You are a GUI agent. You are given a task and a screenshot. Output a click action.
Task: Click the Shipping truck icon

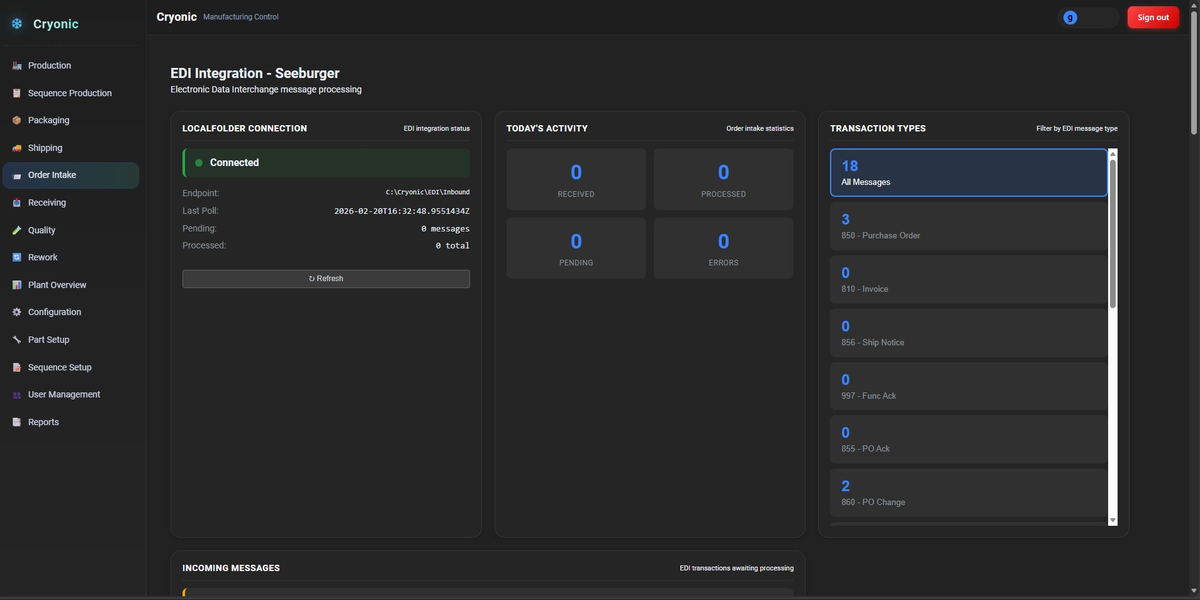(16, 147)
